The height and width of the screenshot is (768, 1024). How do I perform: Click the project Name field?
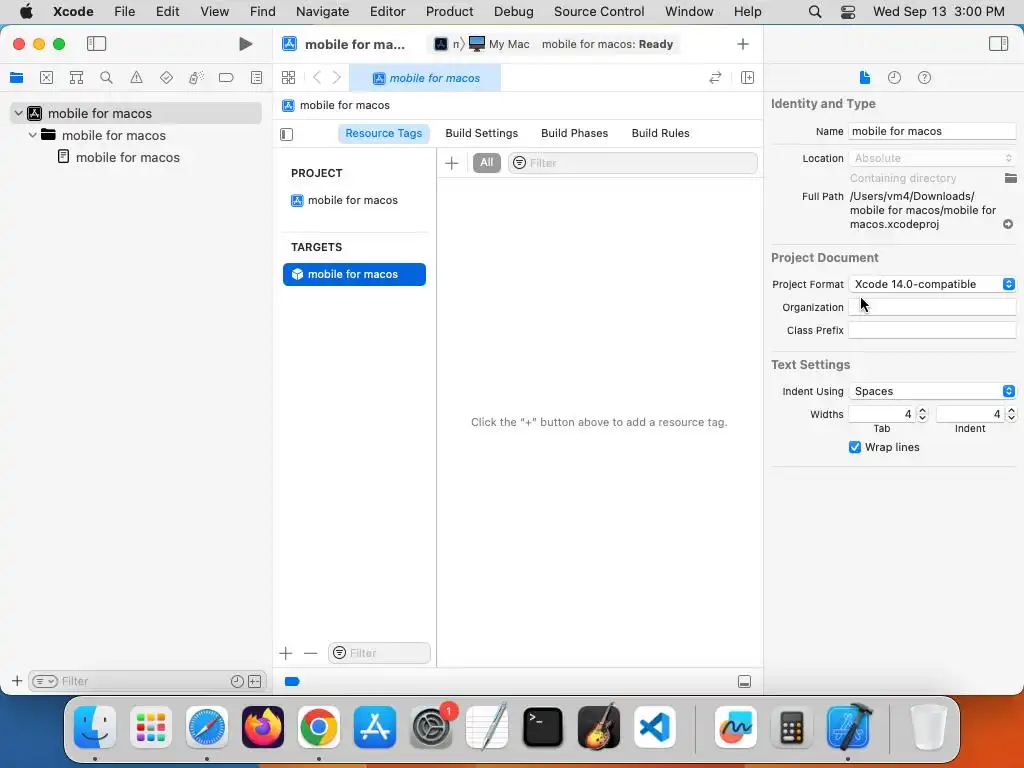pyautogui.click(x=932, y=131)
